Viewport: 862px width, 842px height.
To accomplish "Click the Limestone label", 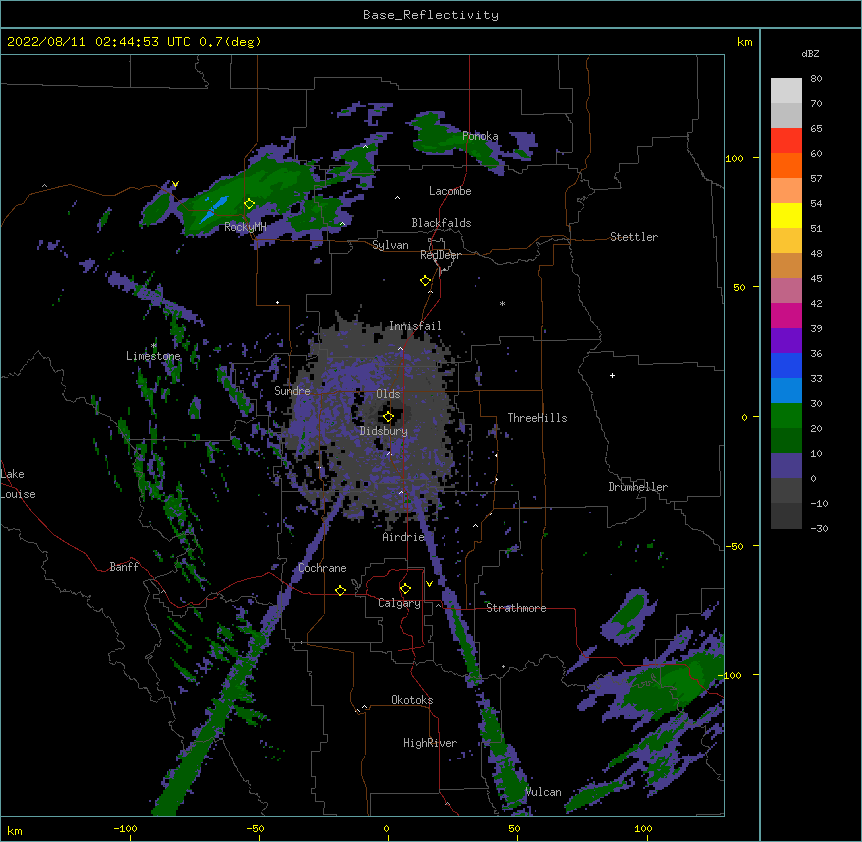I will (x=153, y=356).
